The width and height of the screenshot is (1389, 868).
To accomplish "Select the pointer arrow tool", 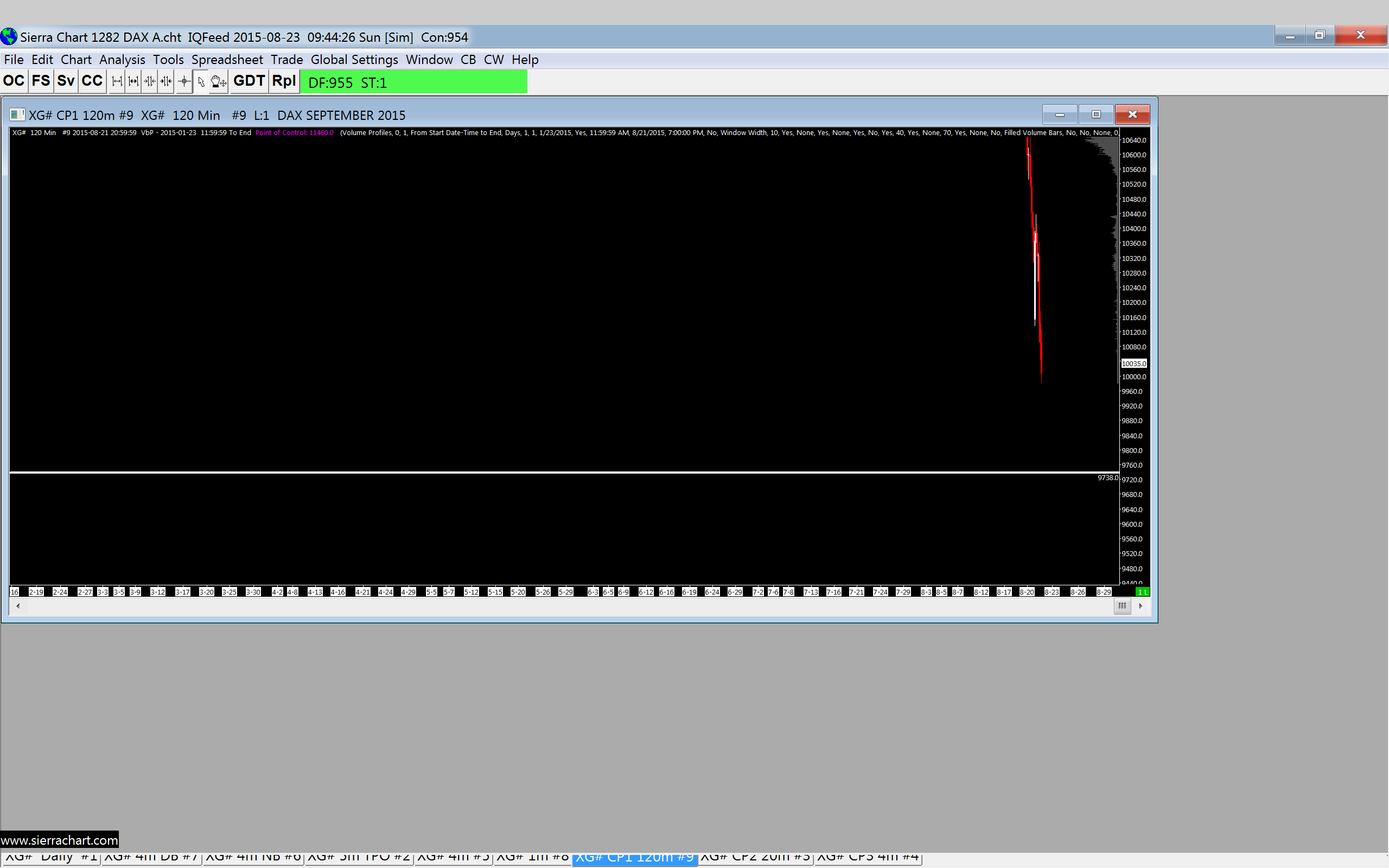I will (x=201, y=81).
